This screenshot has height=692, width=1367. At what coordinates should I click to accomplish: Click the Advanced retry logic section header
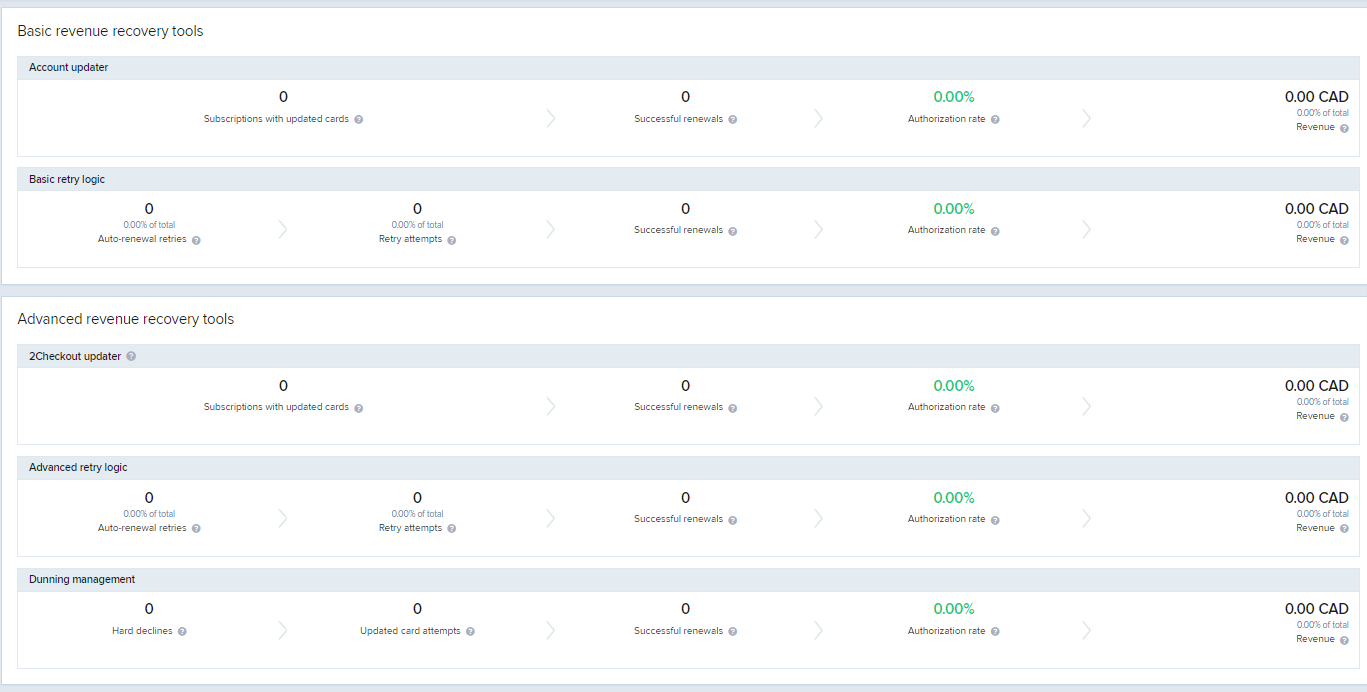coord(689,468)
